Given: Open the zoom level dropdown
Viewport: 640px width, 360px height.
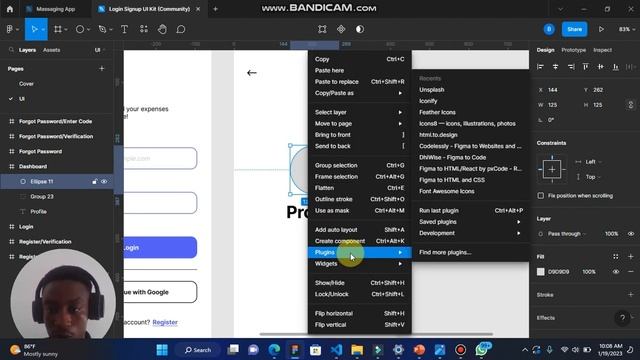Looking at the screenshot, I should point(627,29).
